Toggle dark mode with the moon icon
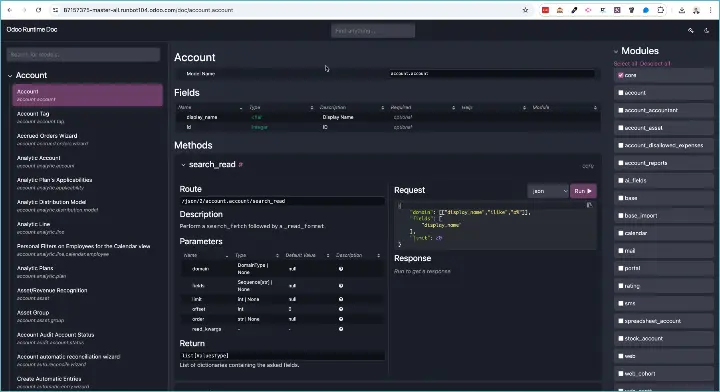This screenshot has width=720, height=392. pos(706,30)
